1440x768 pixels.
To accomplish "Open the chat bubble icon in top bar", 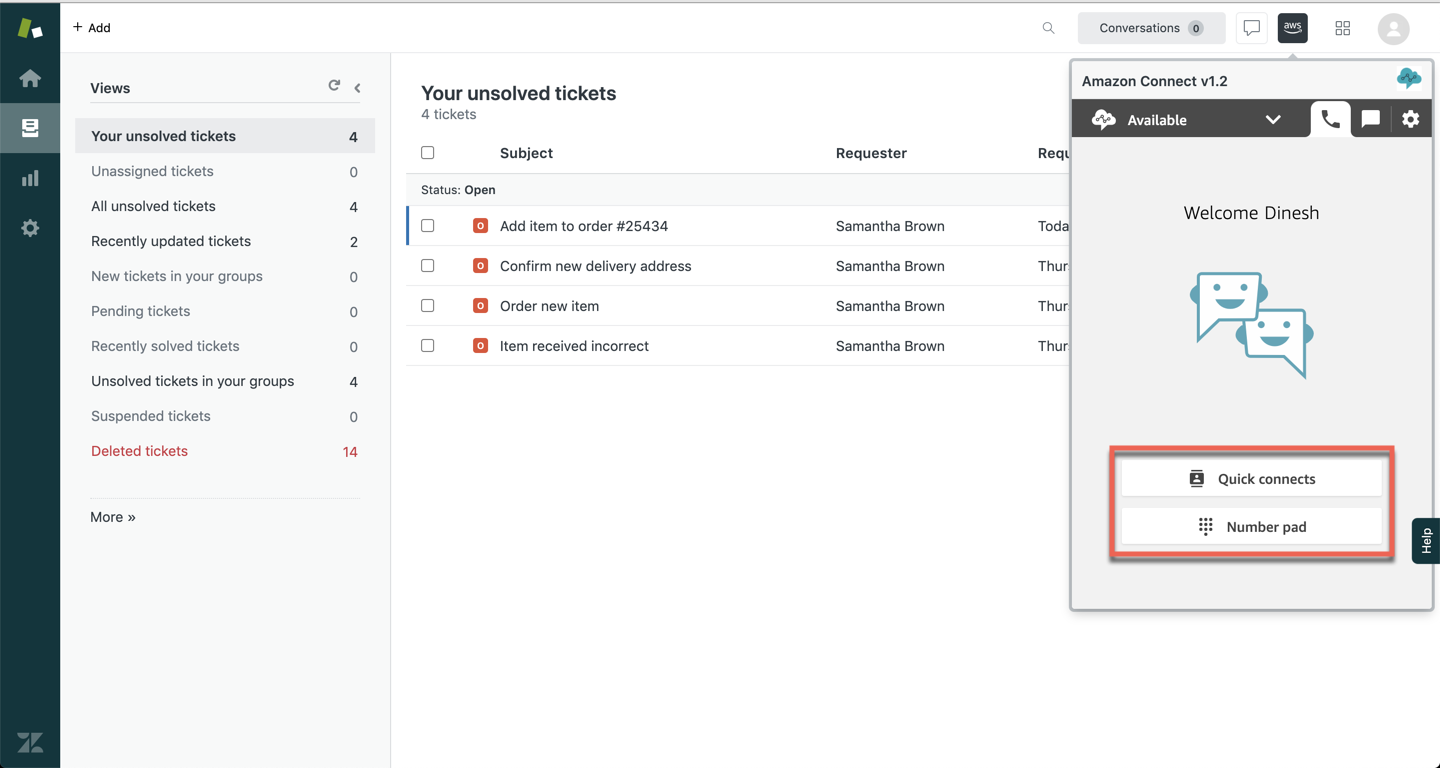I will (x=1251, y=28).
